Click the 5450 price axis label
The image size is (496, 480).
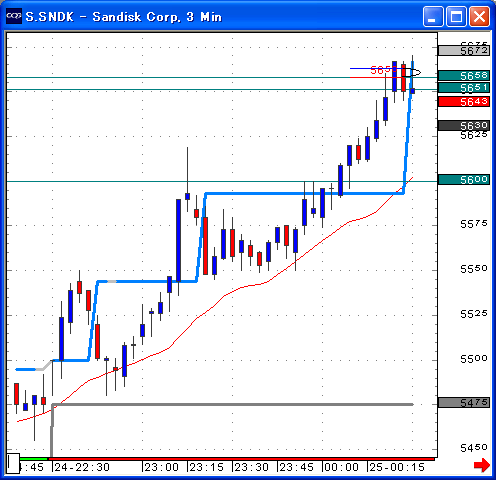click(474, 448)
